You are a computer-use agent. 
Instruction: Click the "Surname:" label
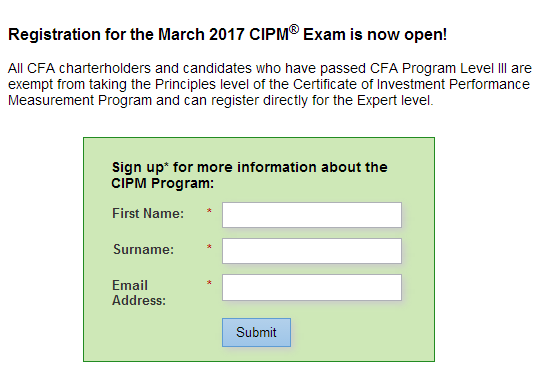click(143, 249)
